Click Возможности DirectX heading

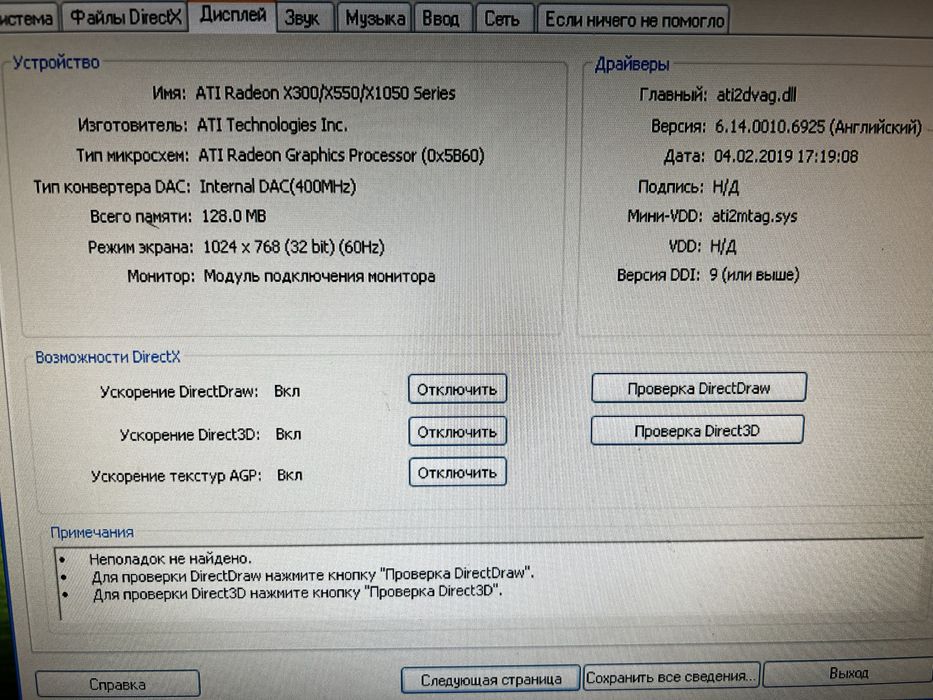[108, 357]
